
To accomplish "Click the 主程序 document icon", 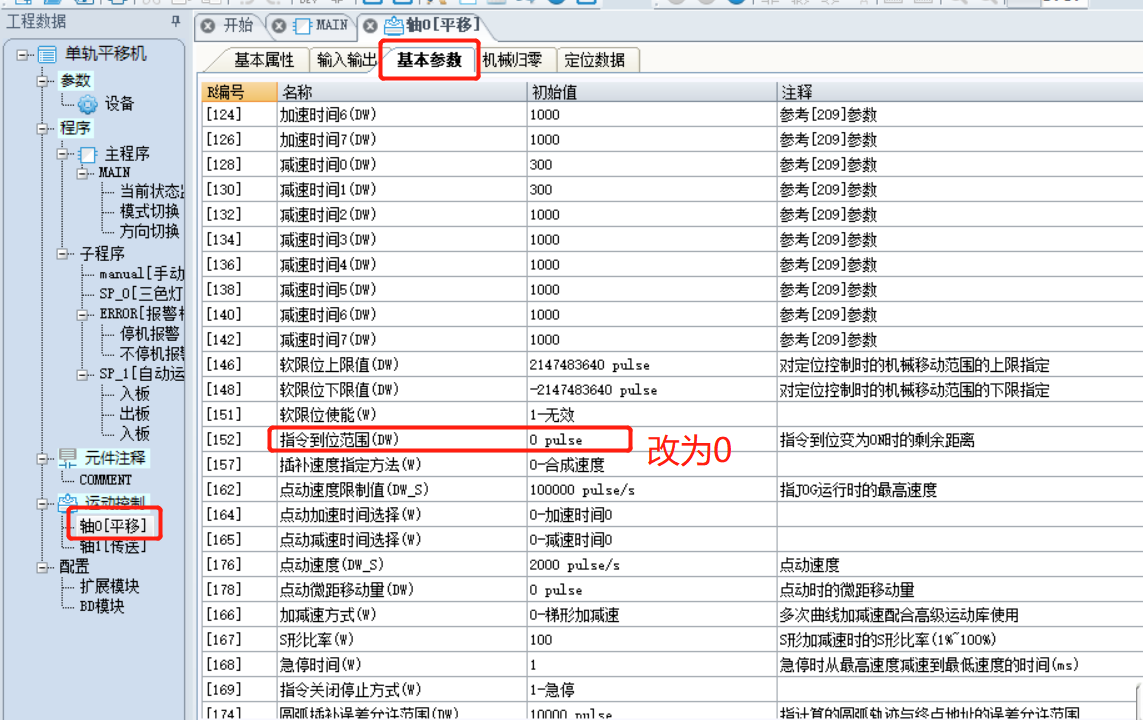I will pyautogui.click(x=88, y=154).
